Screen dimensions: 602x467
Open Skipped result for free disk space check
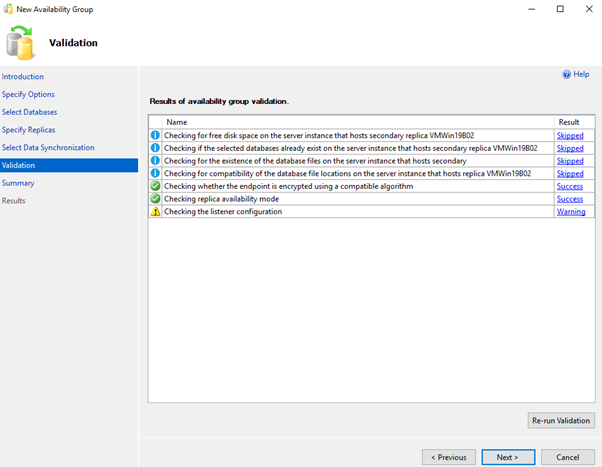point(570,135)
